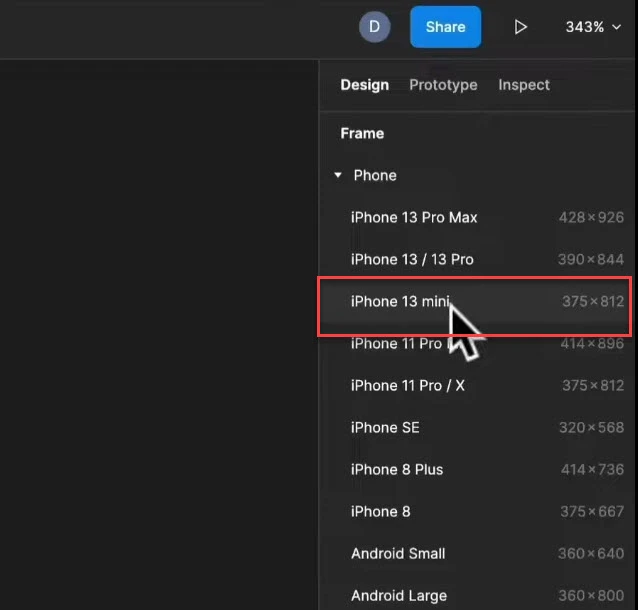Select iPhone 13 / 13 Pro preset

[x=476, y=259]
